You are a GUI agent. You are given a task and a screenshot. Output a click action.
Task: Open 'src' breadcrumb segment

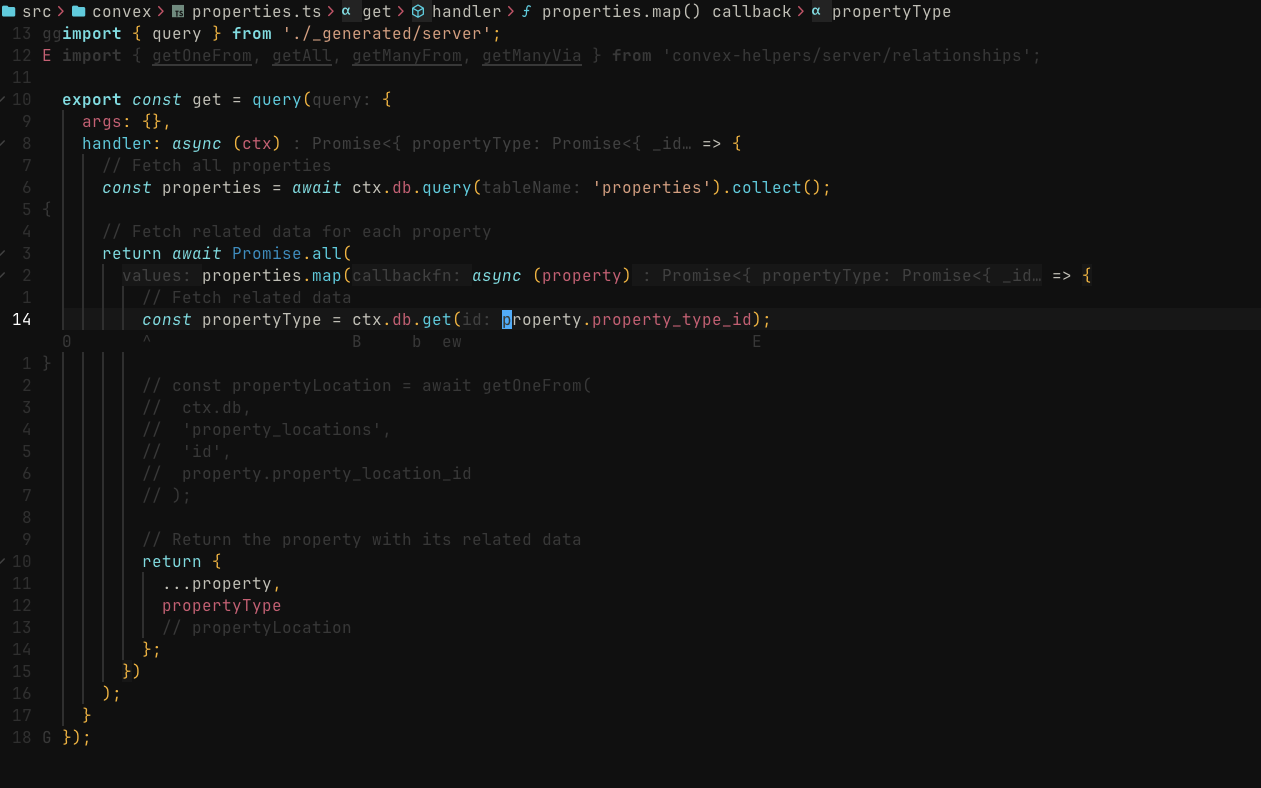coord(37,12)
